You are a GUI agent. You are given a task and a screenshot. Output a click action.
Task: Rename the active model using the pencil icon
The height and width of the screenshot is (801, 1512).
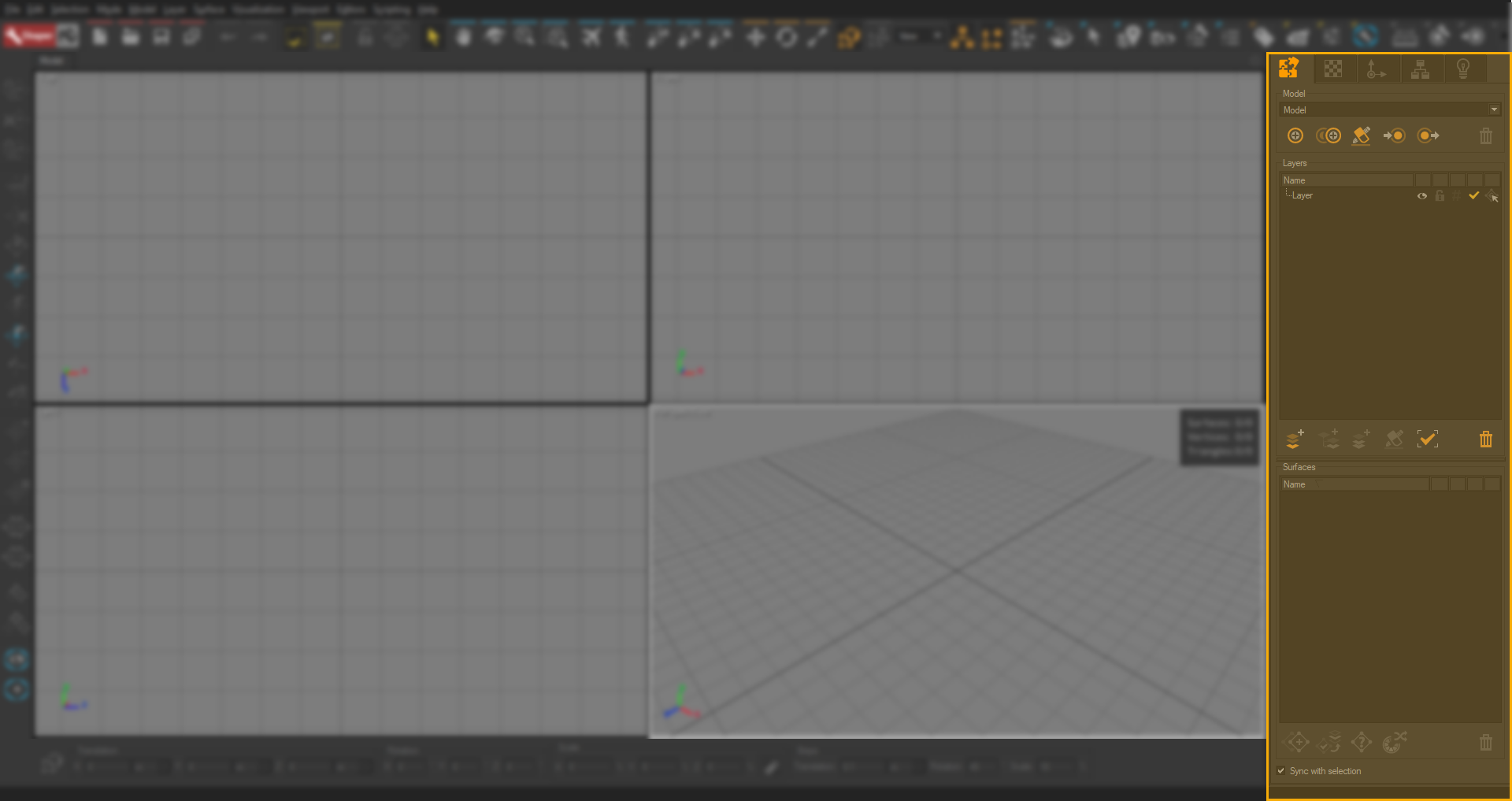point(1361,135)
